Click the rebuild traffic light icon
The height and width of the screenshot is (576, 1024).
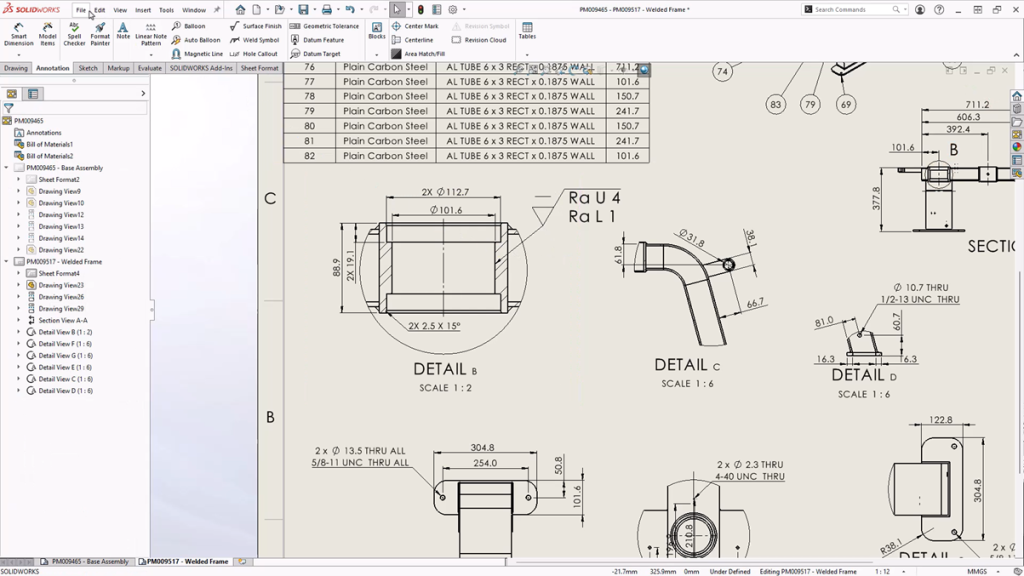(x=421, y=10)
